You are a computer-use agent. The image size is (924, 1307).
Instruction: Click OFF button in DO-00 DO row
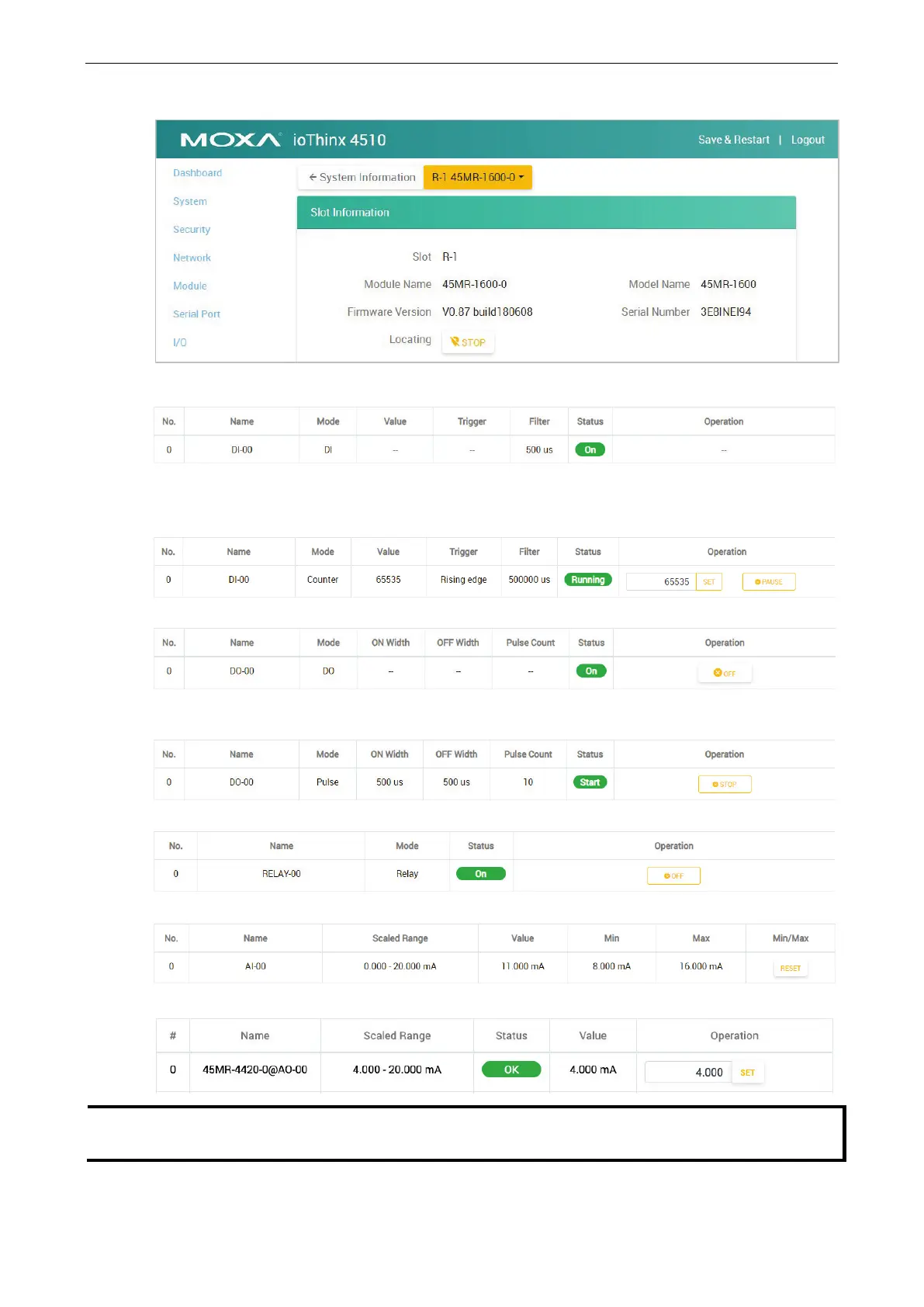click(725, 673)
